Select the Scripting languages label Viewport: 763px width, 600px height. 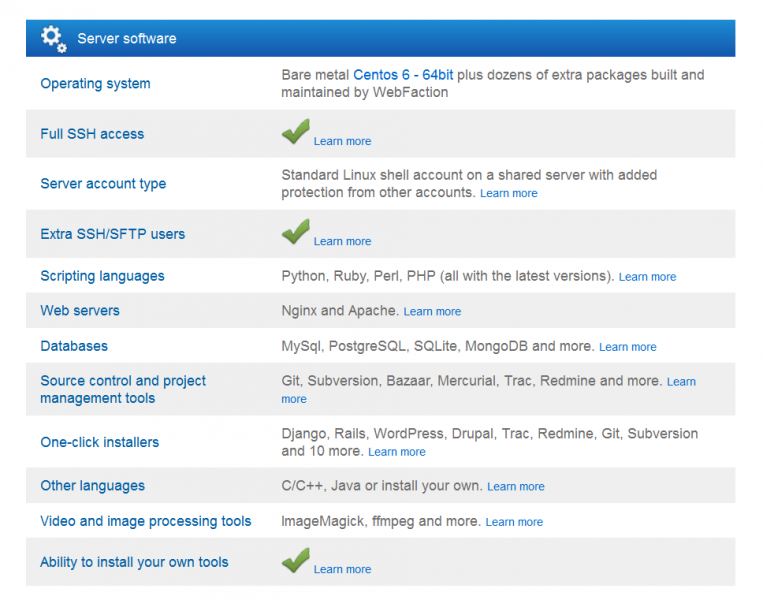click(102, 276)
